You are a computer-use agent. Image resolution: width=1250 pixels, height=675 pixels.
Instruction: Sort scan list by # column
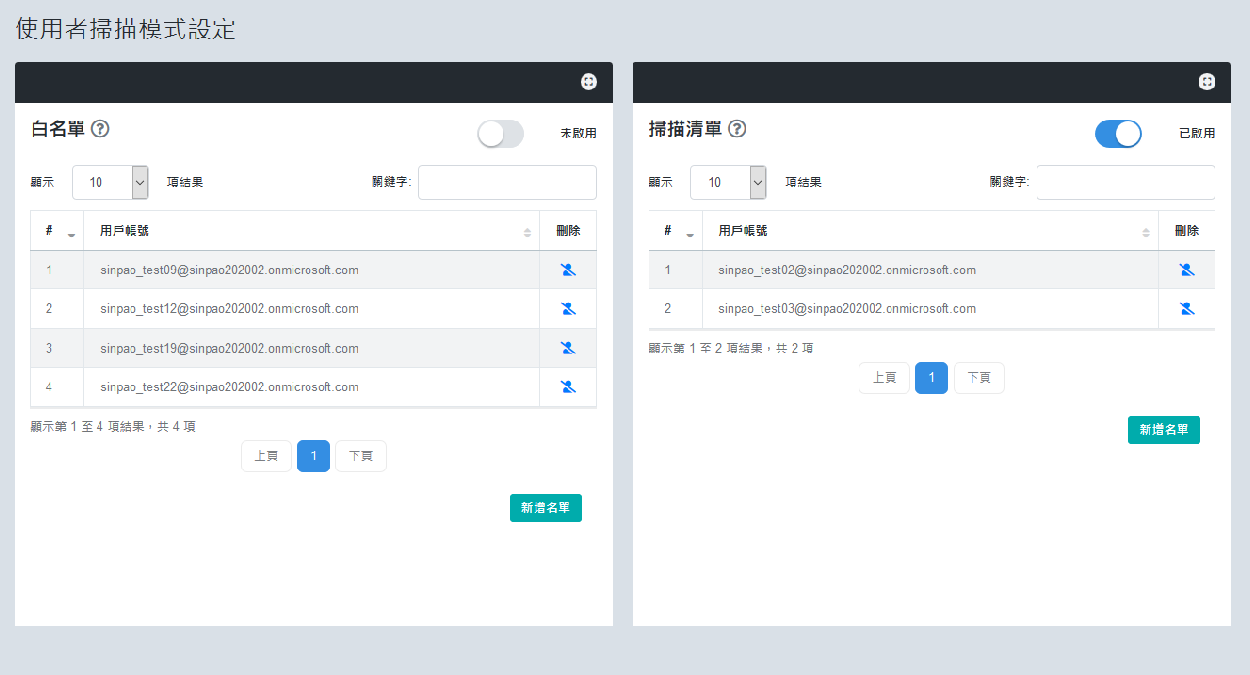(675, 231)
